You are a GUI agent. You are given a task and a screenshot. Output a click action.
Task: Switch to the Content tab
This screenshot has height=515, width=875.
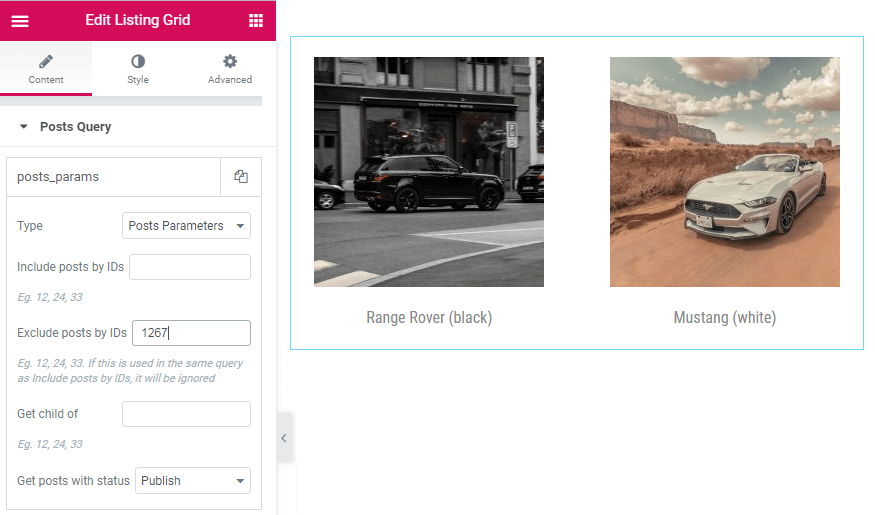coord(46,69)
